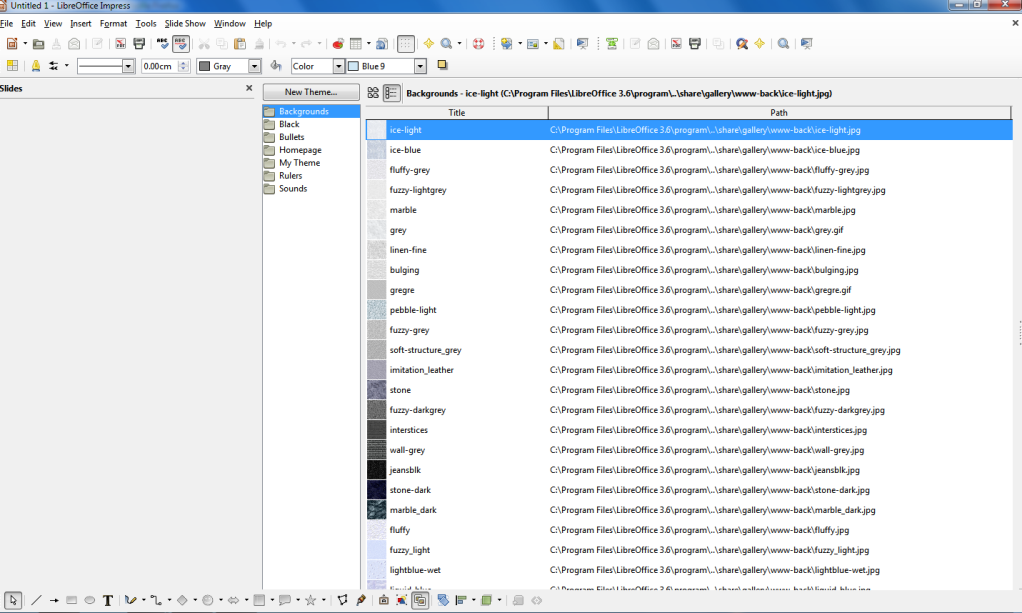Open the Insert menu
Image resolution: width=1022 pixels, height=613 pixels.
click(81, 23)
